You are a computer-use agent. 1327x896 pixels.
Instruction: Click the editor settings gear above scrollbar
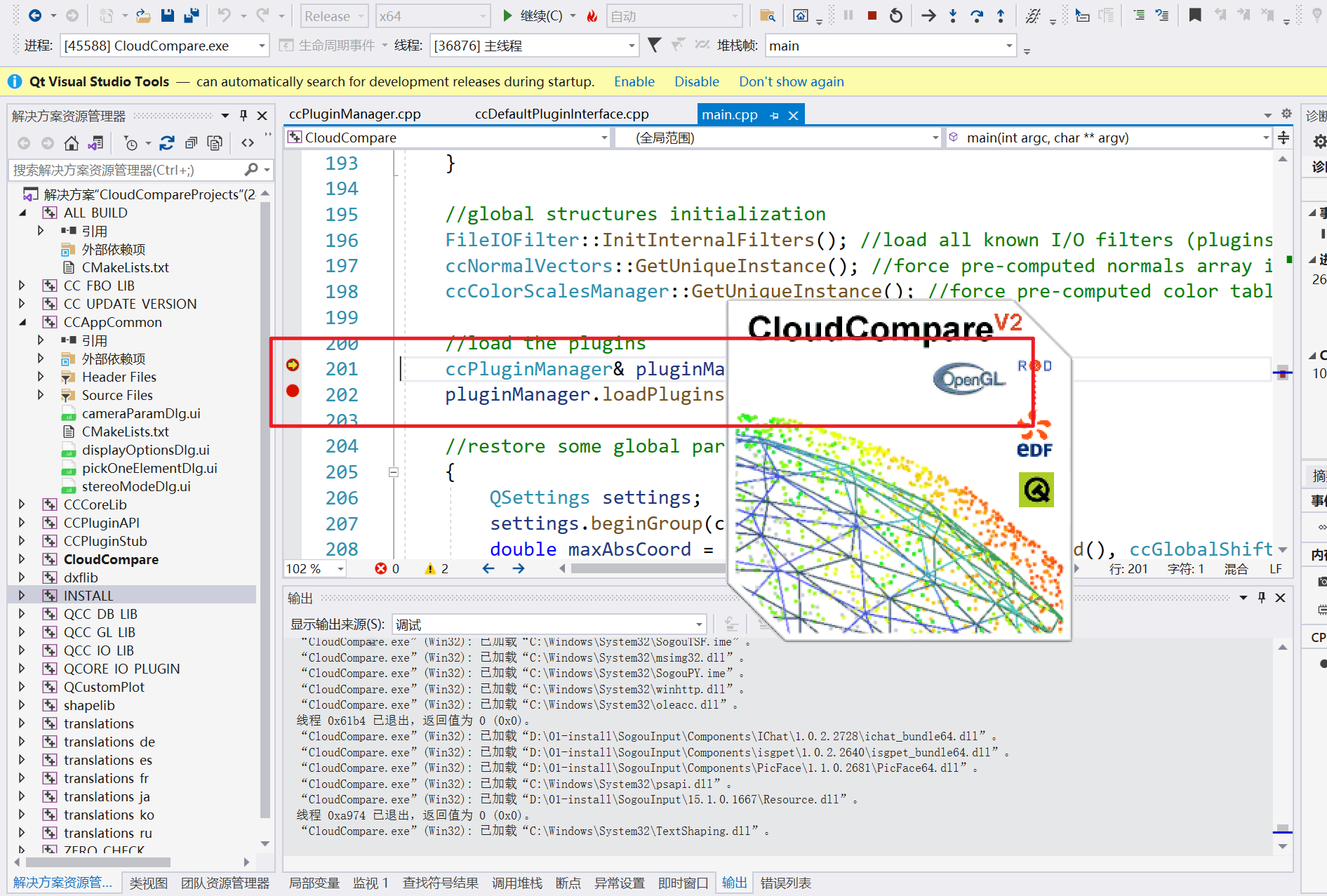click(1286, 114)
